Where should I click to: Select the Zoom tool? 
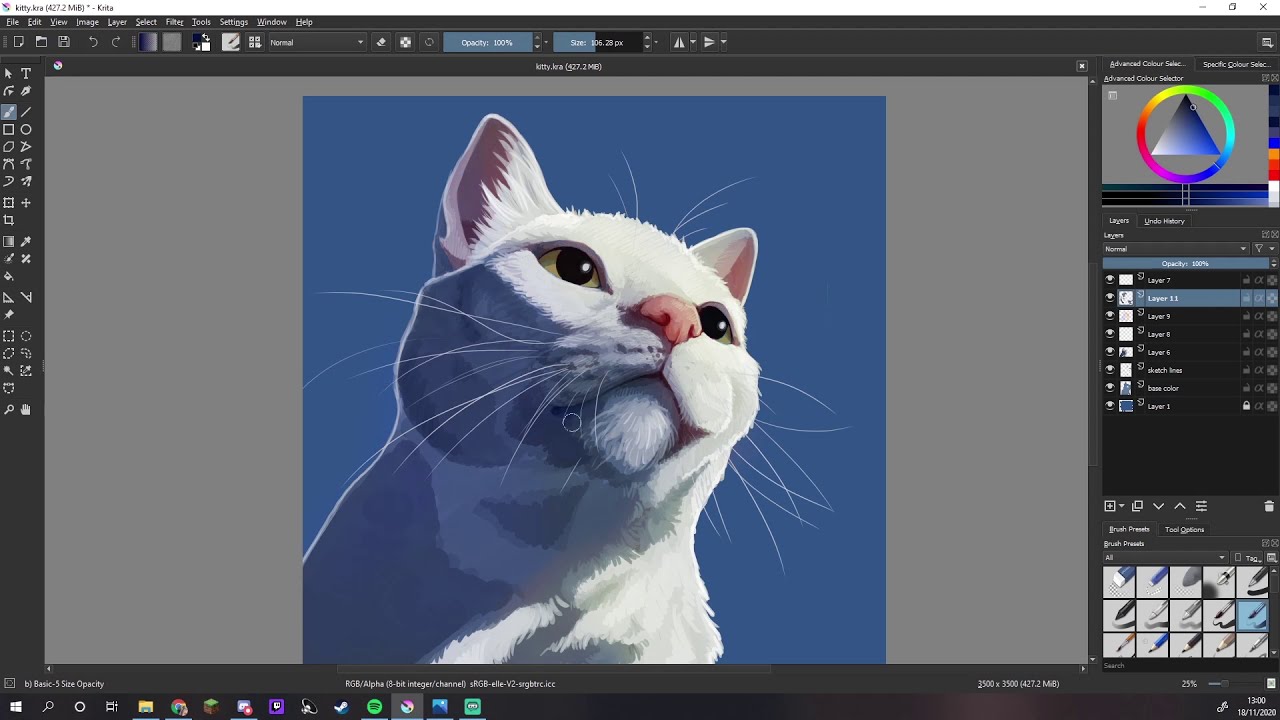9,409
